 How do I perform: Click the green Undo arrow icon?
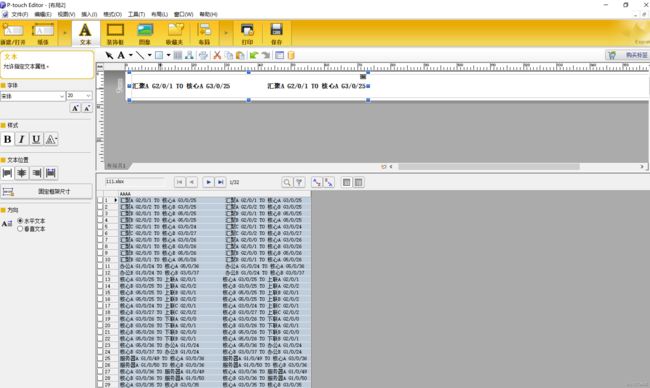(254, 55)
